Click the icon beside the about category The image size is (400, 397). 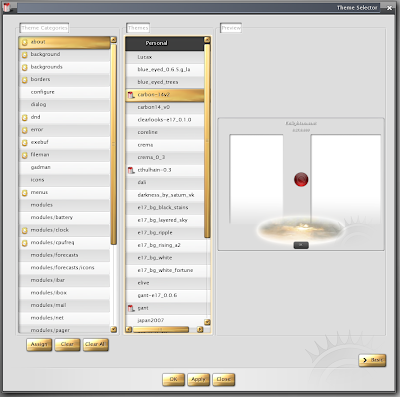[24, 42]
